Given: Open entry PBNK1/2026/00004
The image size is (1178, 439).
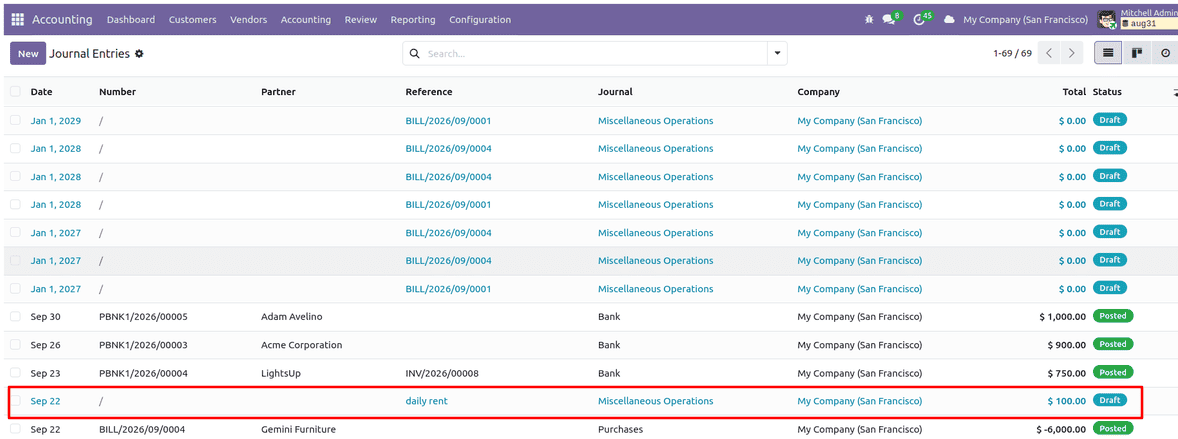Looking at the screenshot, I should [x=143, y=373].
